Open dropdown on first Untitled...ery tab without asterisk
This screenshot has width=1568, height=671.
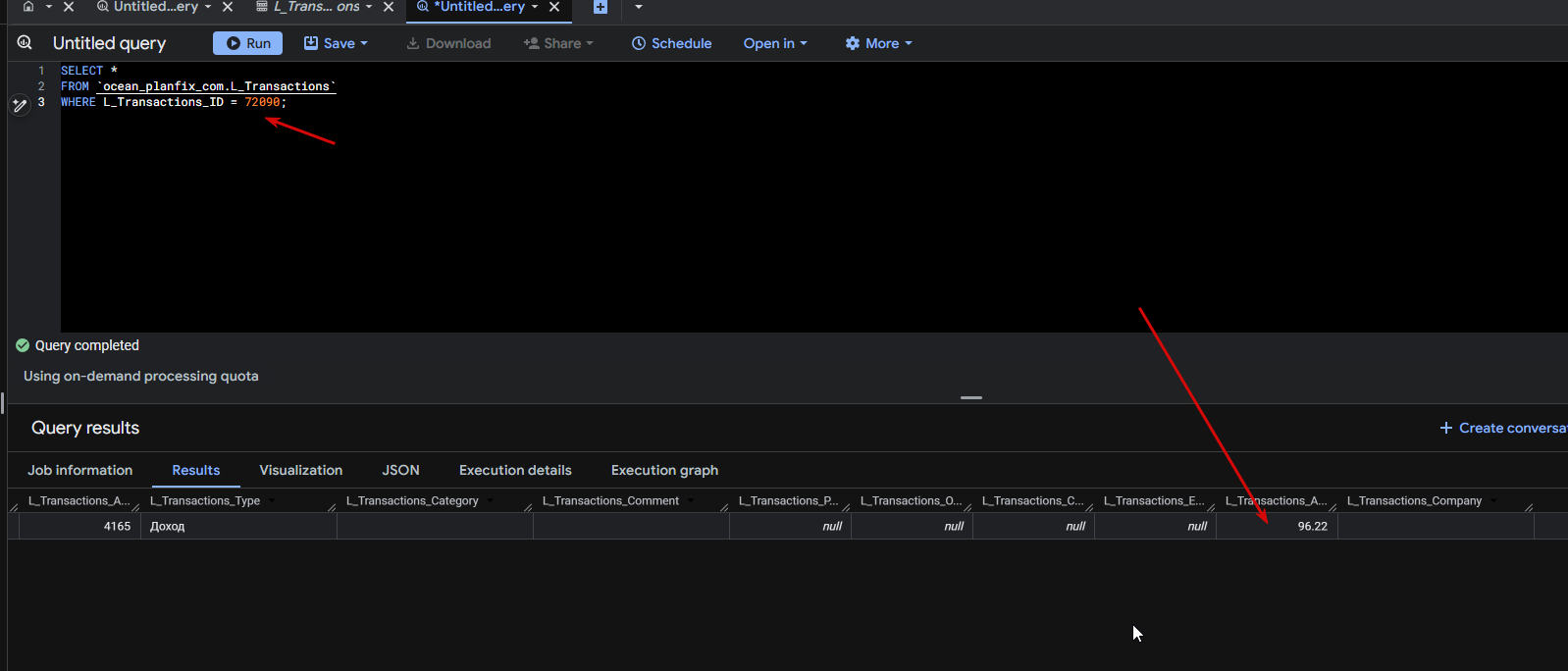click(208, 7)
